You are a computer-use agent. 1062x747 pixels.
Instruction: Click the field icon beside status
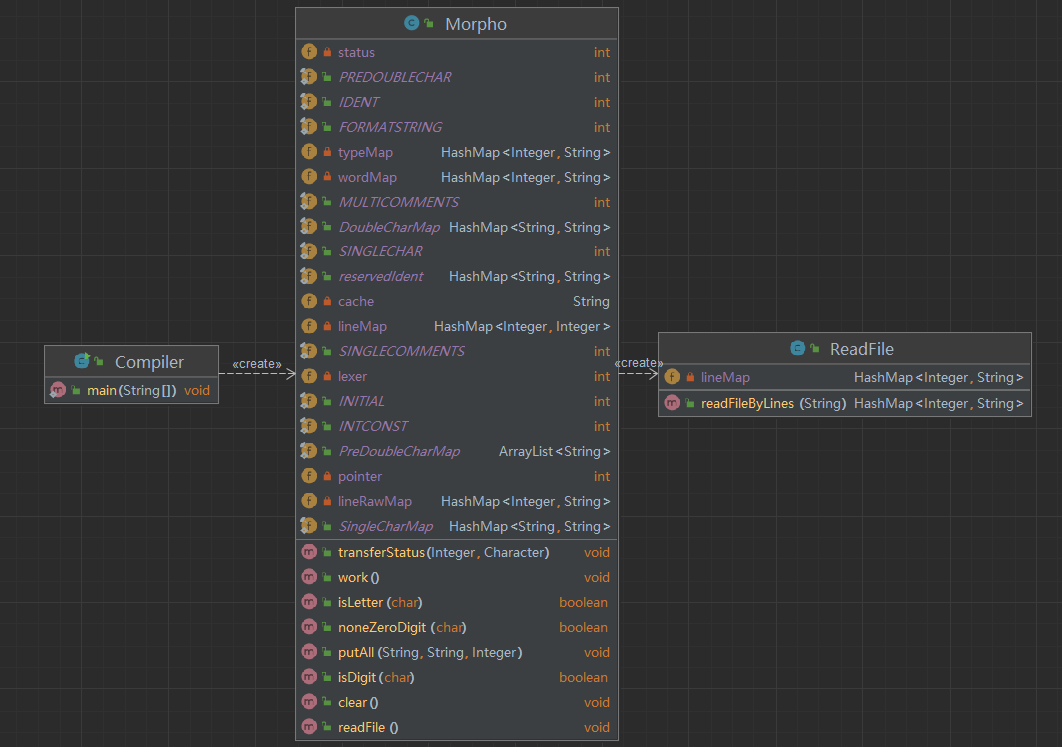point(309,52)
